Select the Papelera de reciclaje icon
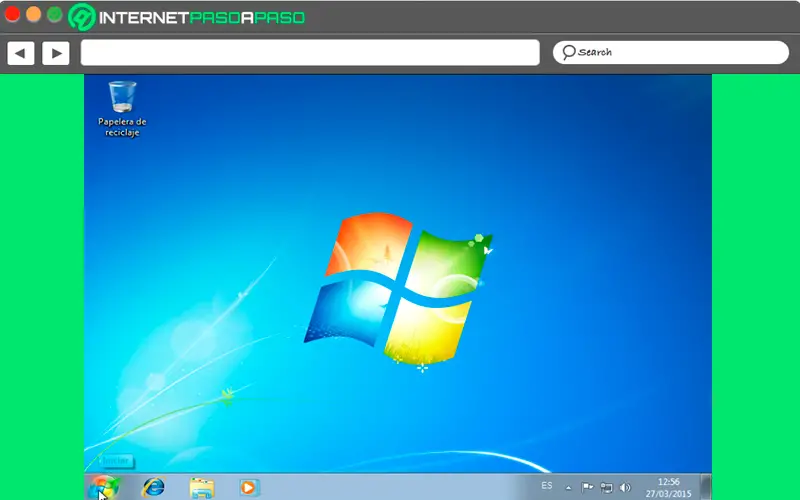 coord(122,109)
